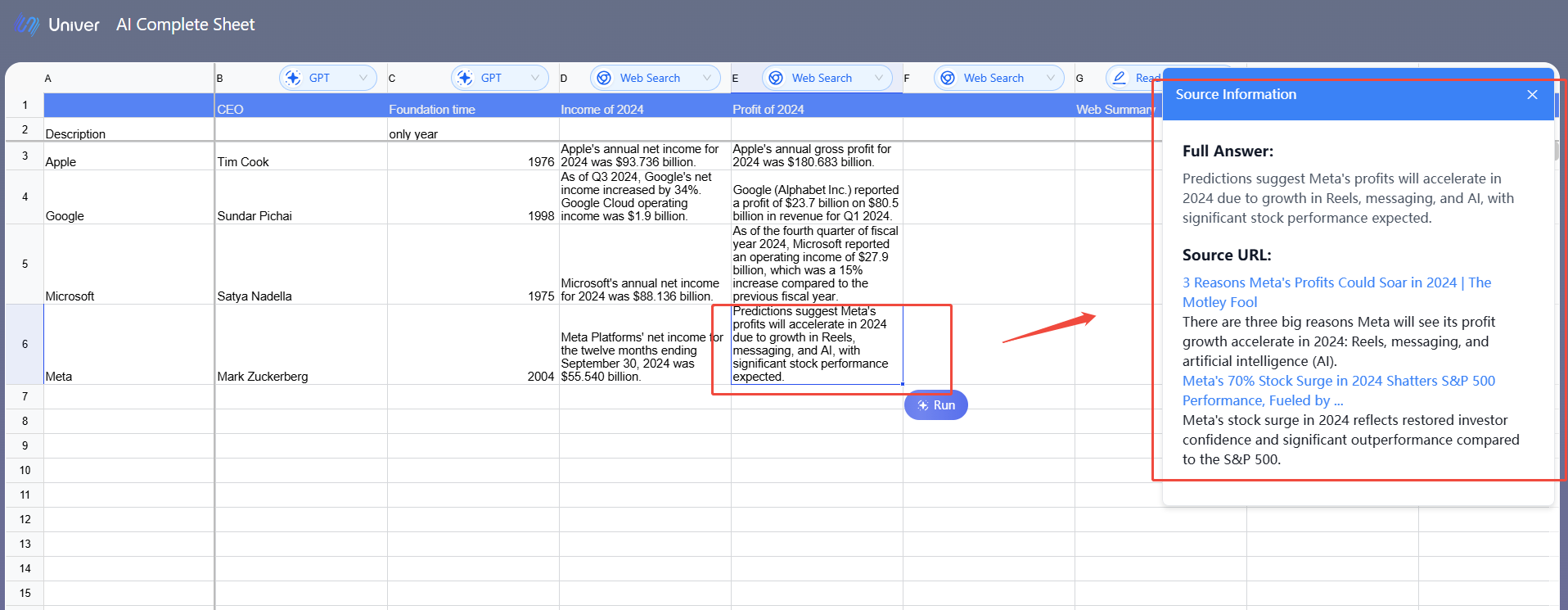Select row 10 header

[x=25, y=471]
